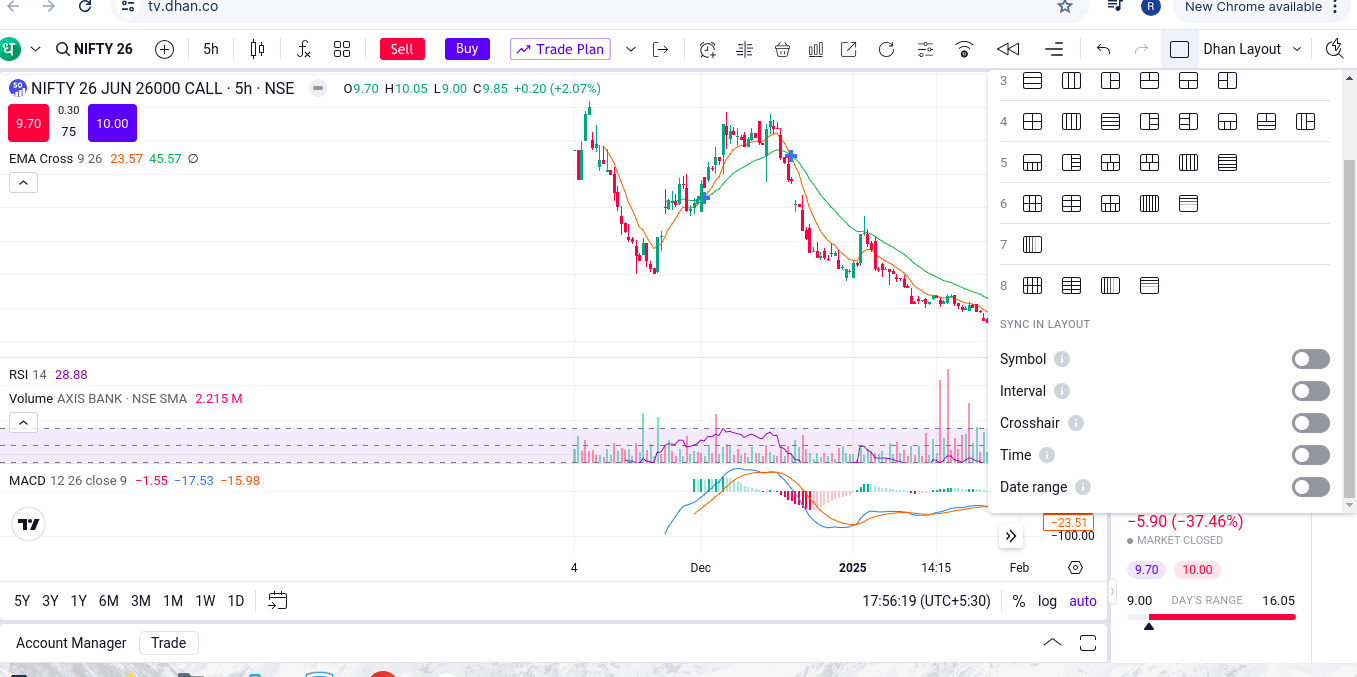Screen dimensions: 1357x677
Task: Select the 1Y time range
Action: coord(78,601)
